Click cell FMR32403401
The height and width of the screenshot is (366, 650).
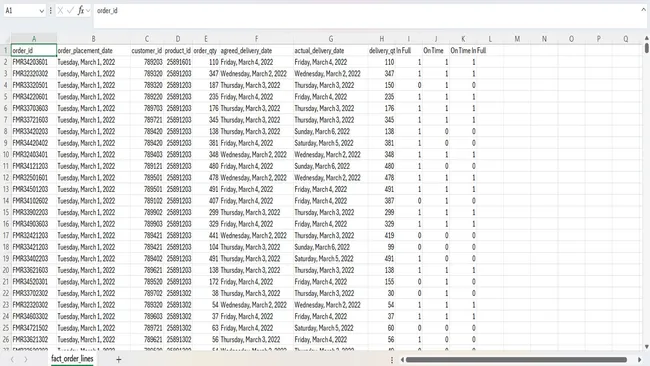[x=34, y=155]
